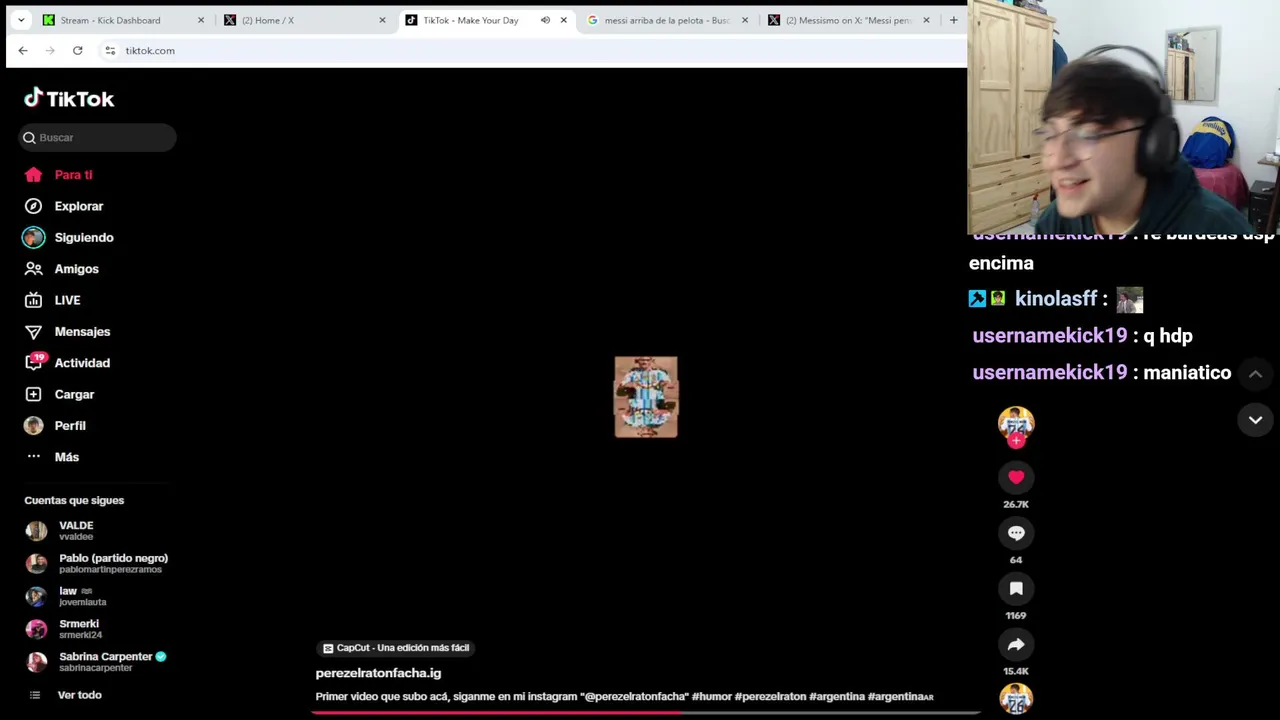The height and width of the screenshot is (720, 1280).
Task: Open perezelratonfacha.ig profile link
Action: pos(378,673)
